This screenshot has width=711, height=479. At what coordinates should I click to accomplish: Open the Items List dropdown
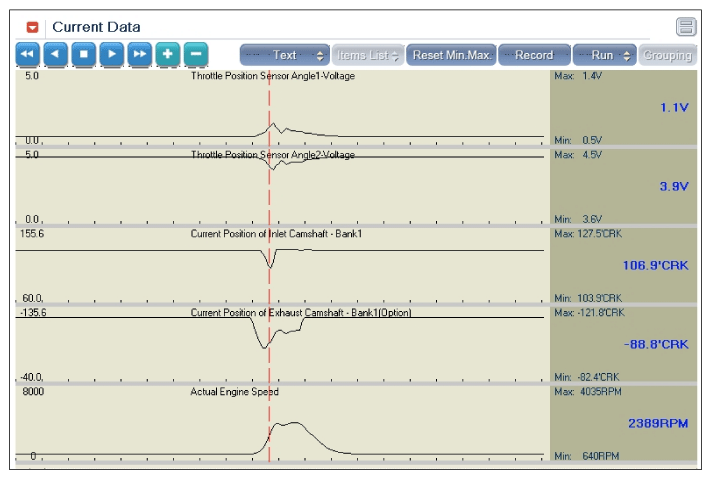point(367,55)
